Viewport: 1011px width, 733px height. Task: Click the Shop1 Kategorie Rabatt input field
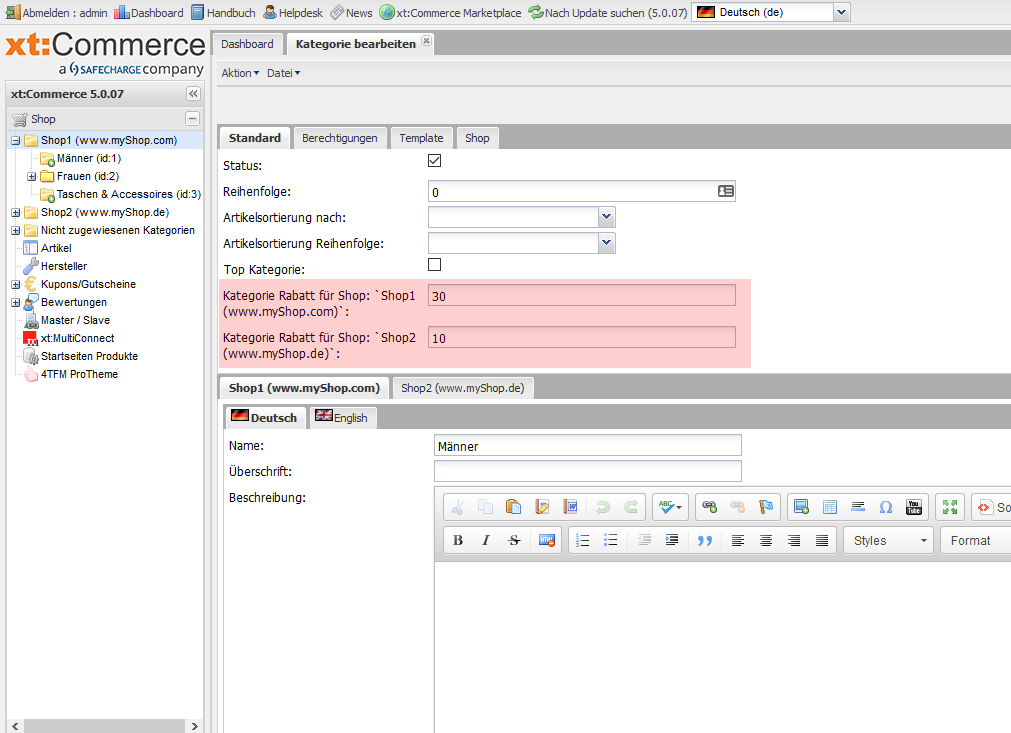coord(581,295)
